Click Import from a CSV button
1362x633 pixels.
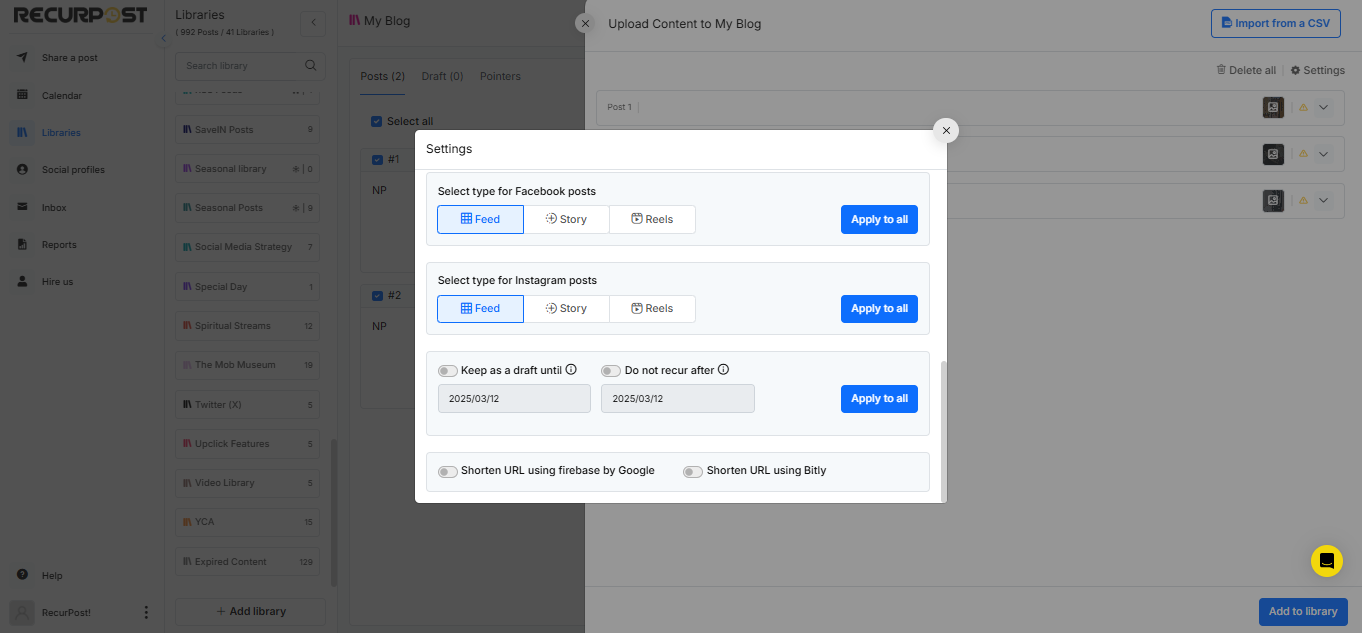[1275, 23]
